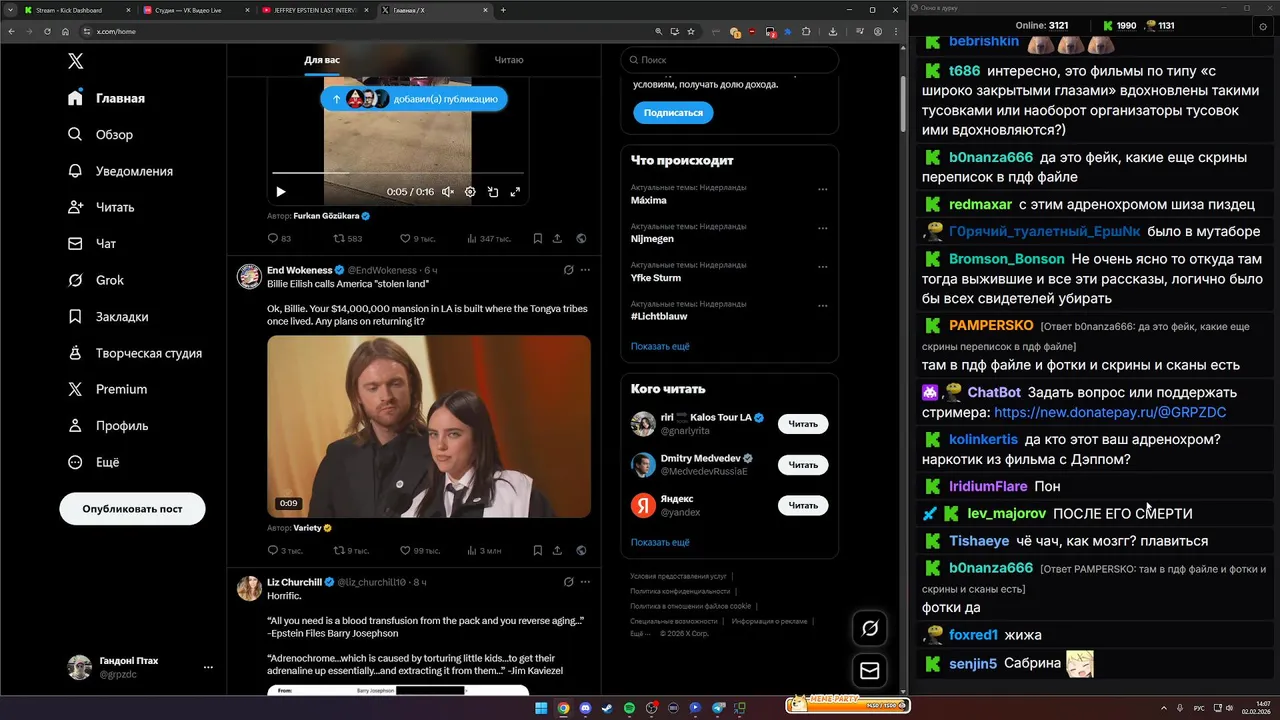Click the video progress bar
Viewport: 1280px width, 720px height.
(398, 173)
